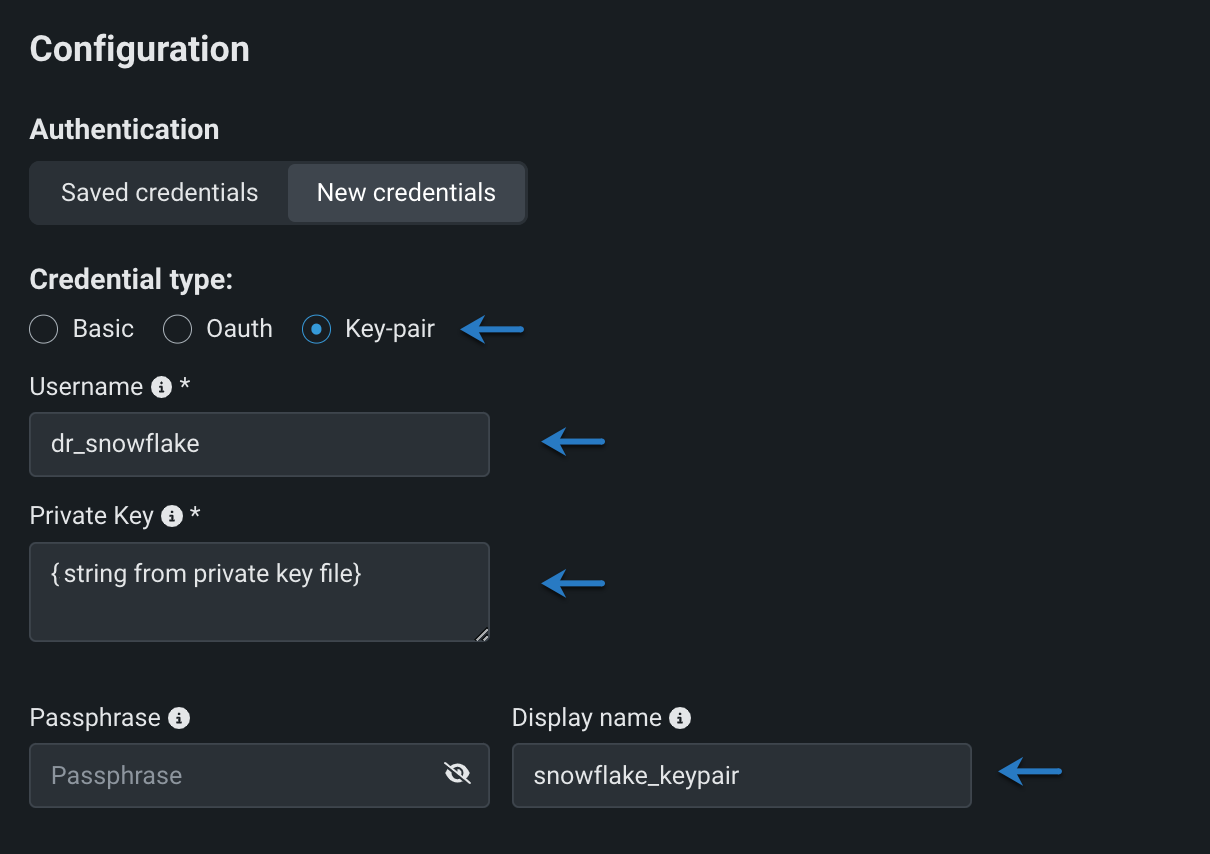1210x854 pixels.
Task: Toggle passphrase visibility eye icon
Action: 457,774
